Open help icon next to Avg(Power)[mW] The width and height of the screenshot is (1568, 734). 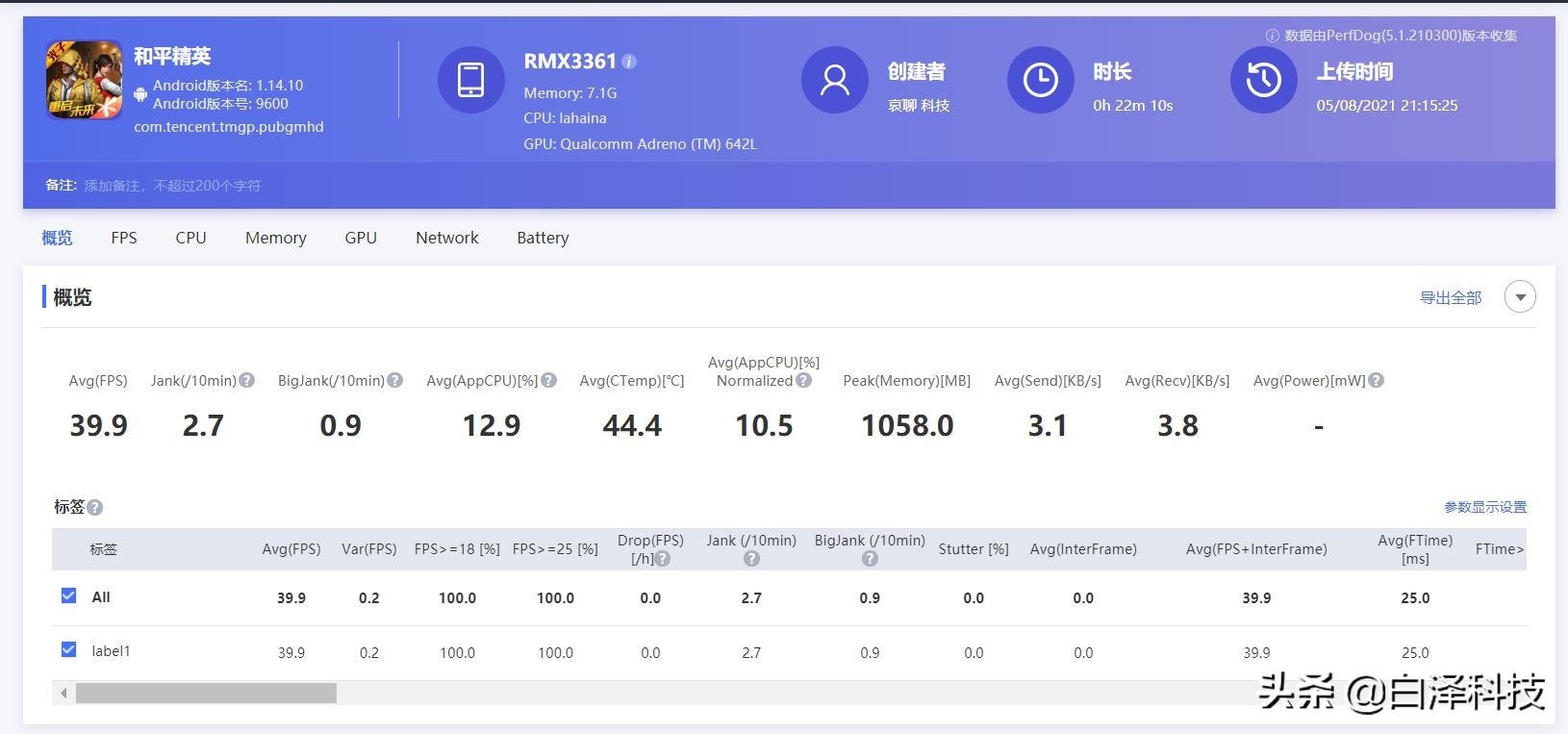click(x=1377, y=380)
